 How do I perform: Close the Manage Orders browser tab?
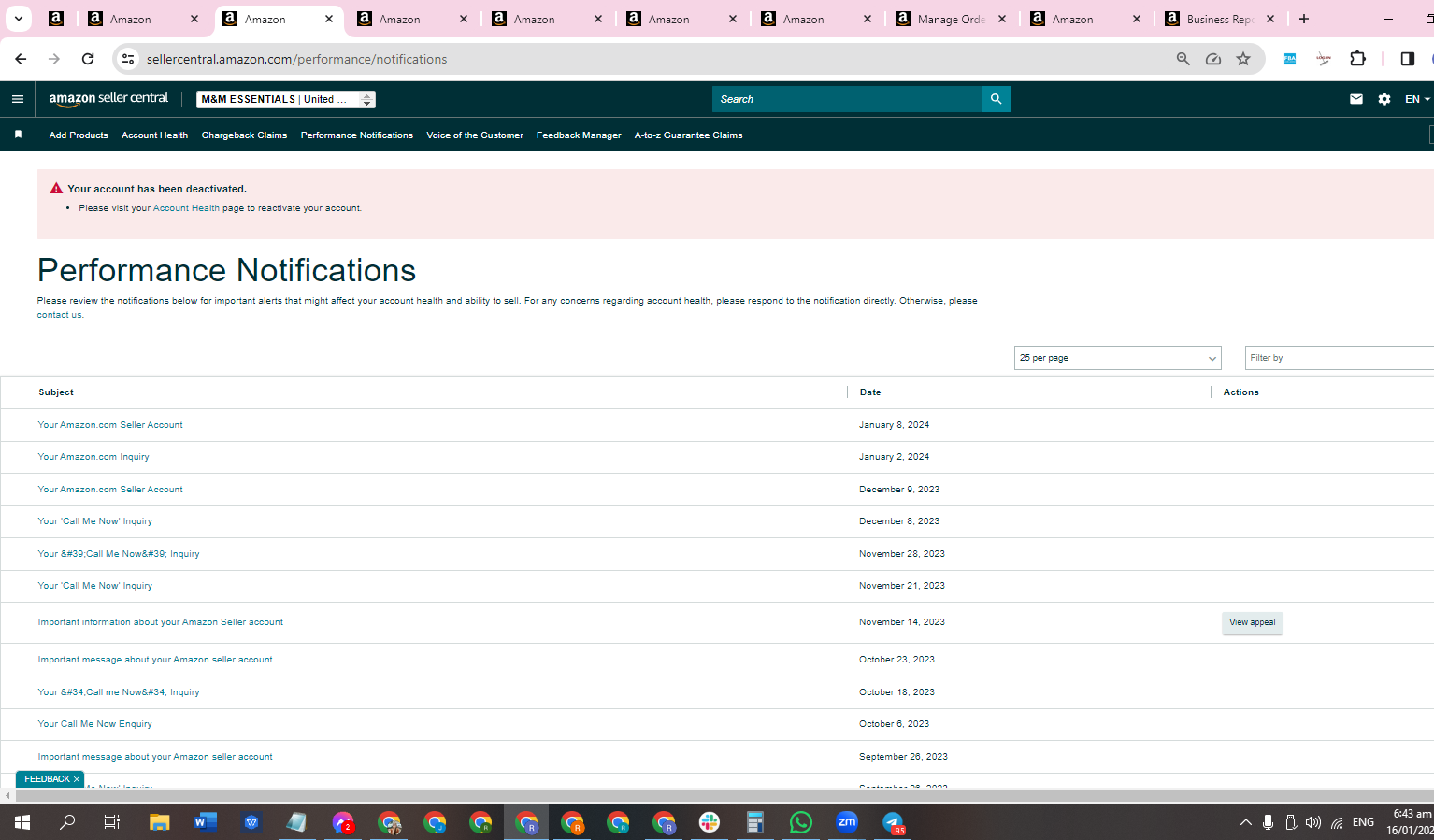click(1002, 19)
